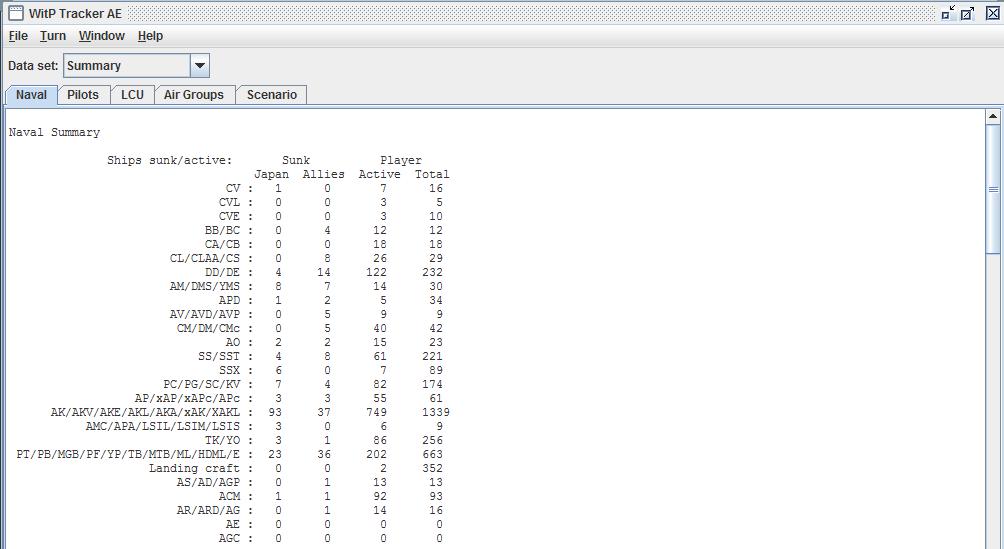Open the Window menu
Image resolution: width=1004 pixels, height=549 pixels.
pyautogui.click(x=102, y=36)
